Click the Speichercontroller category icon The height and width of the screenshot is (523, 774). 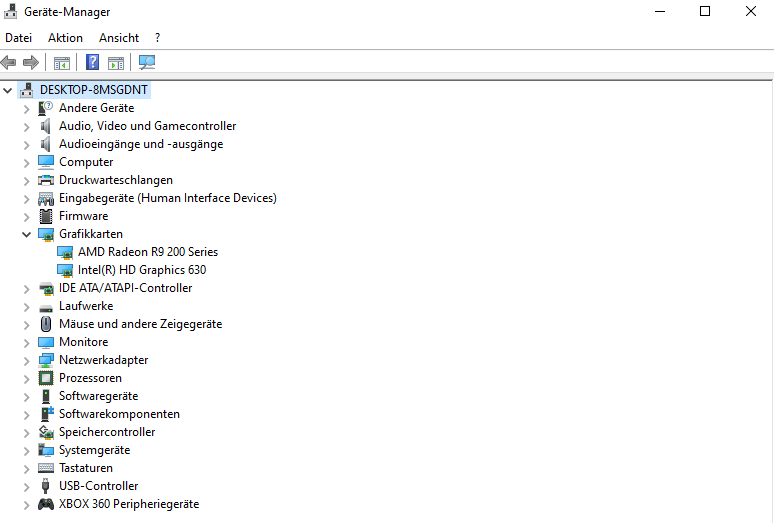click(x=46, y=432)
